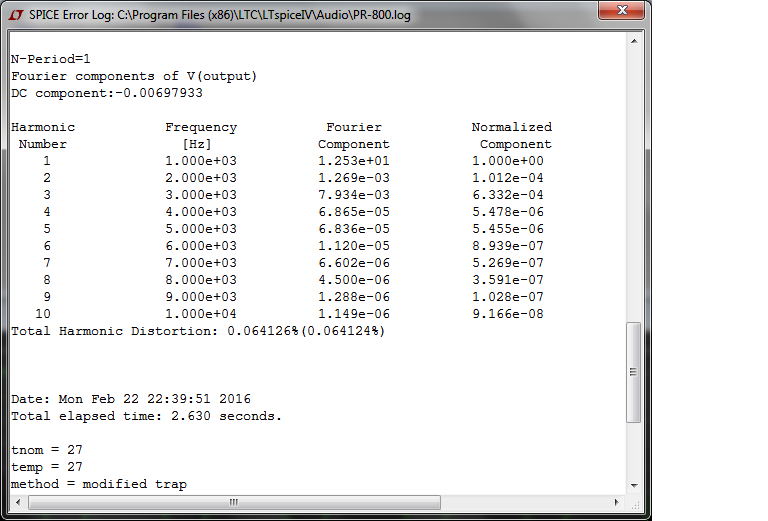Click the Total Harmonic Distortion line
The image size is (768, 521).
(x=198, y=332)
